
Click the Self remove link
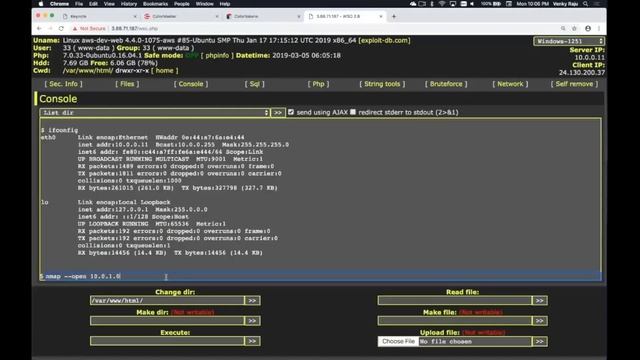coord(574,84)
